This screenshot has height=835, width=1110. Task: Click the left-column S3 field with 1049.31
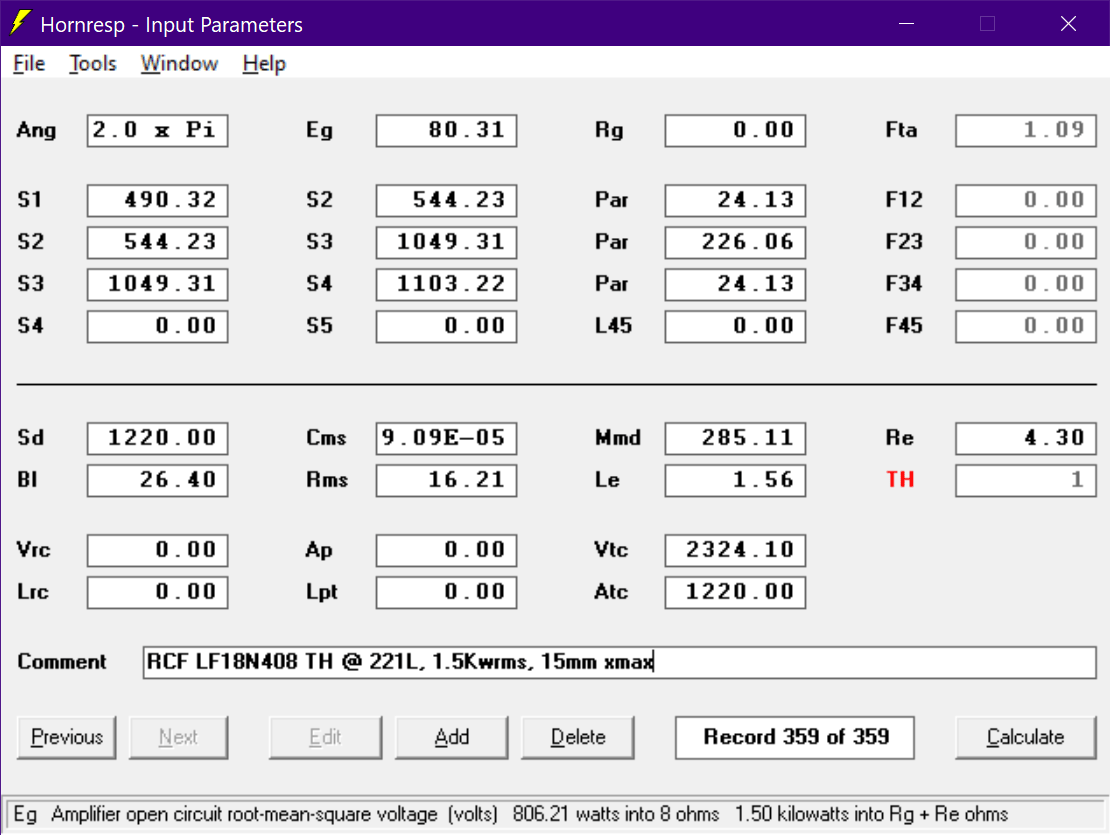(158, 284)
